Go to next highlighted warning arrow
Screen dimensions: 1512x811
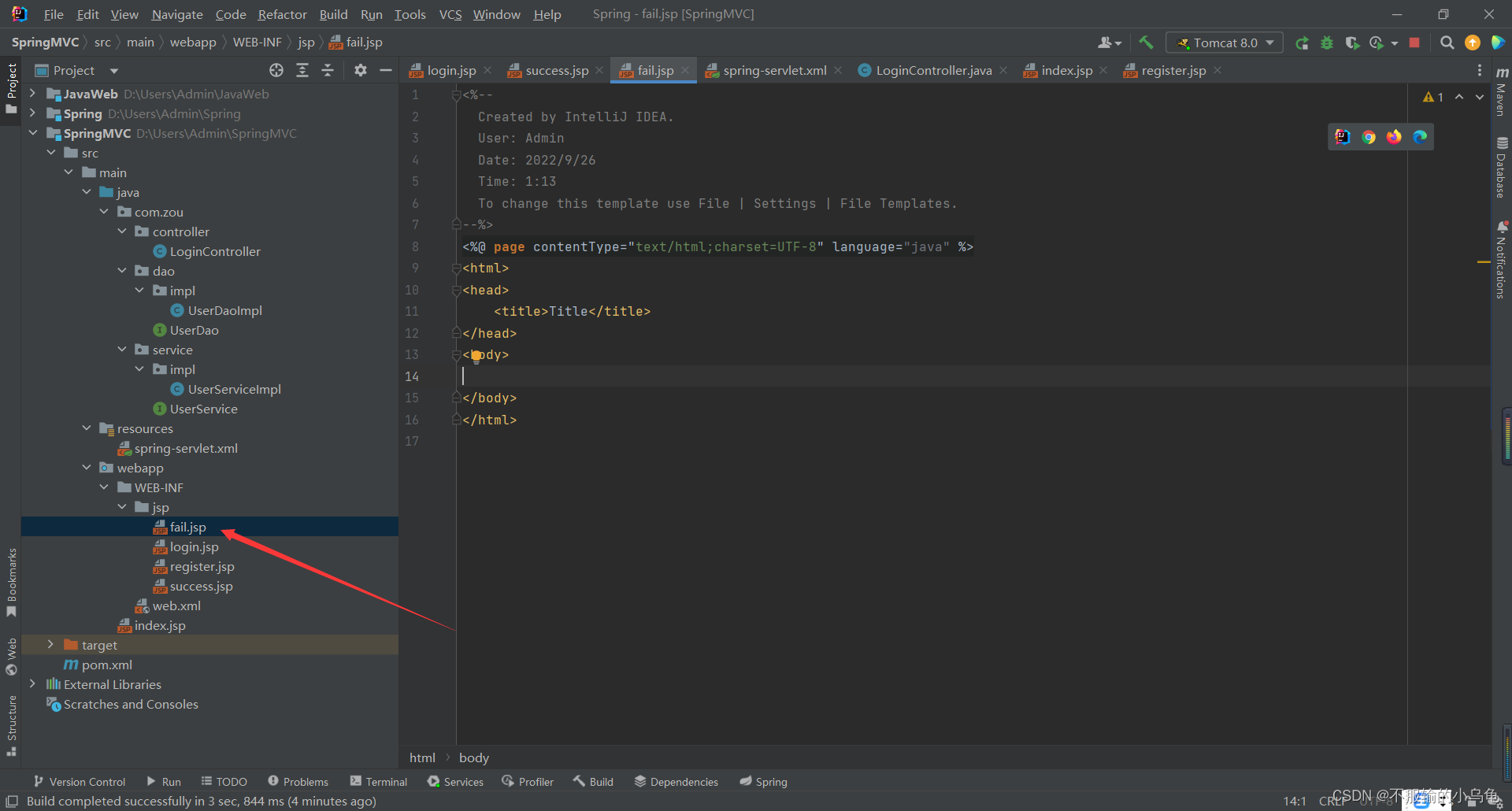1480,97
